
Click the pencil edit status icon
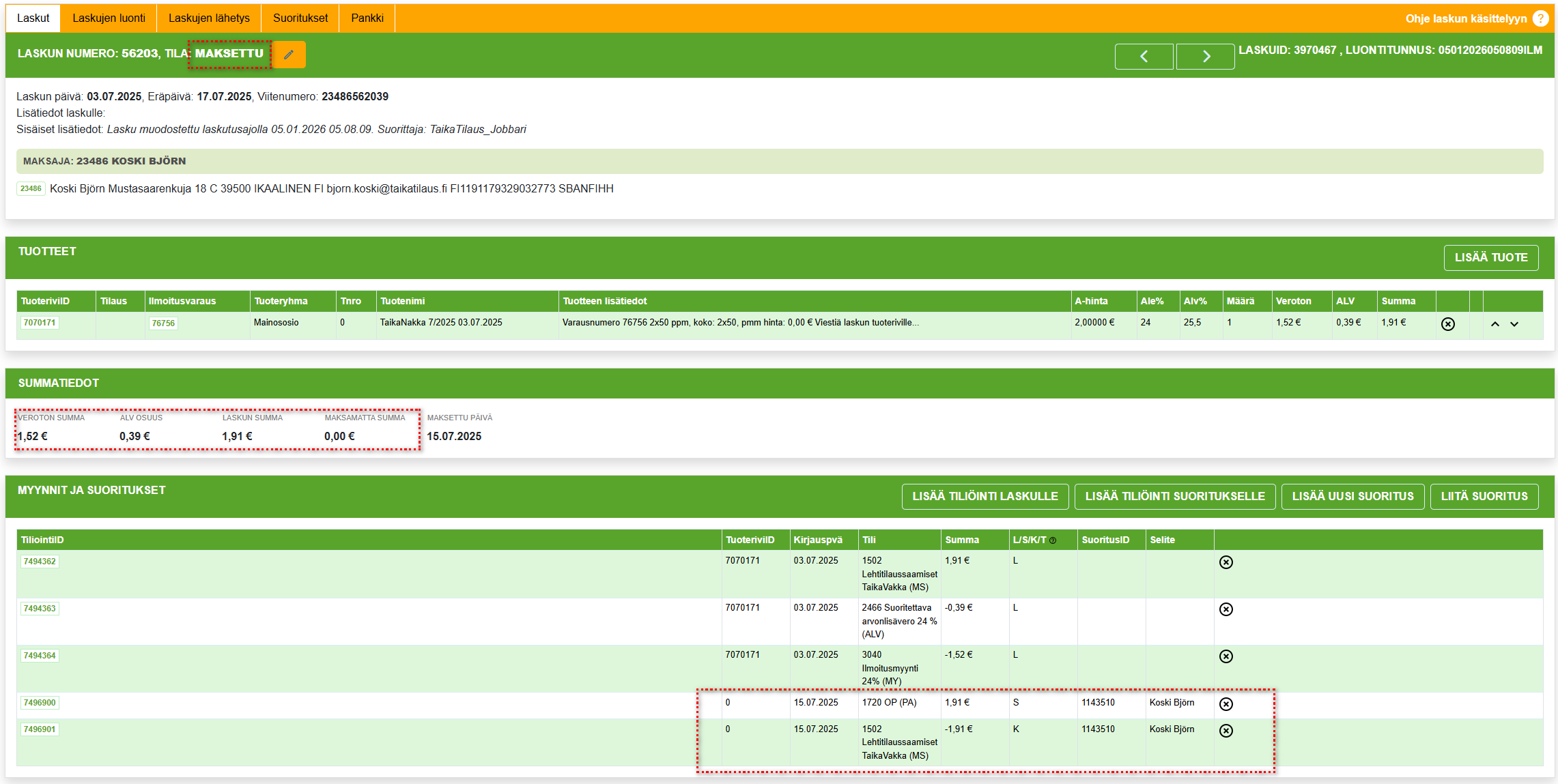289,55
